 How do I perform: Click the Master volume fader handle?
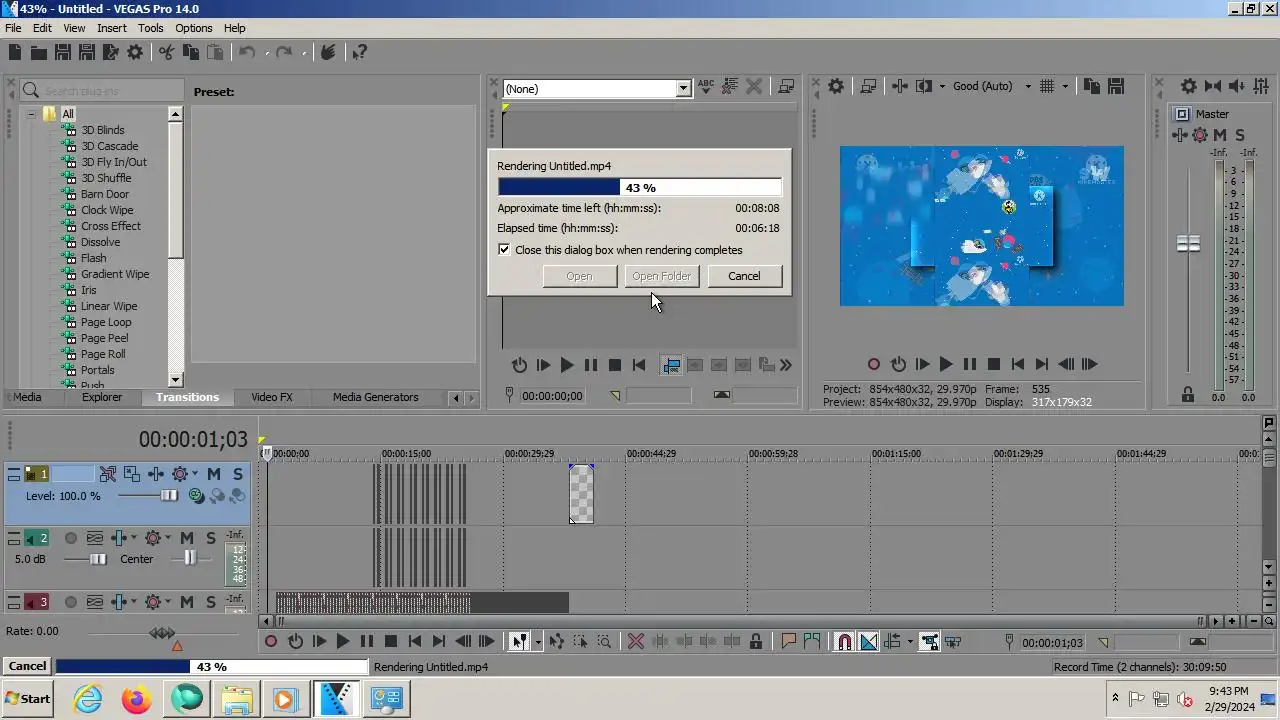1188,244
